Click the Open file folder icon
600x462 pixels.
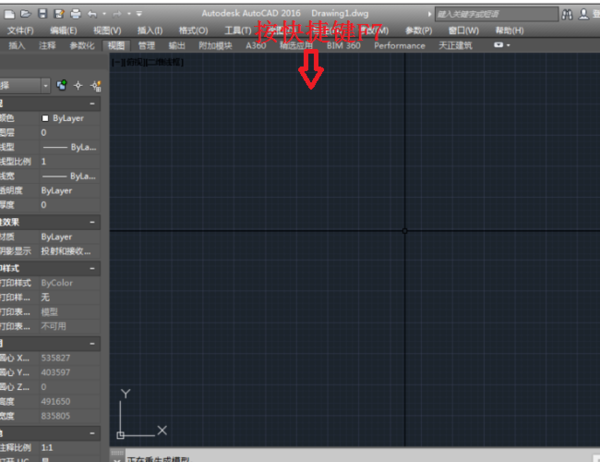pos(26,14)
